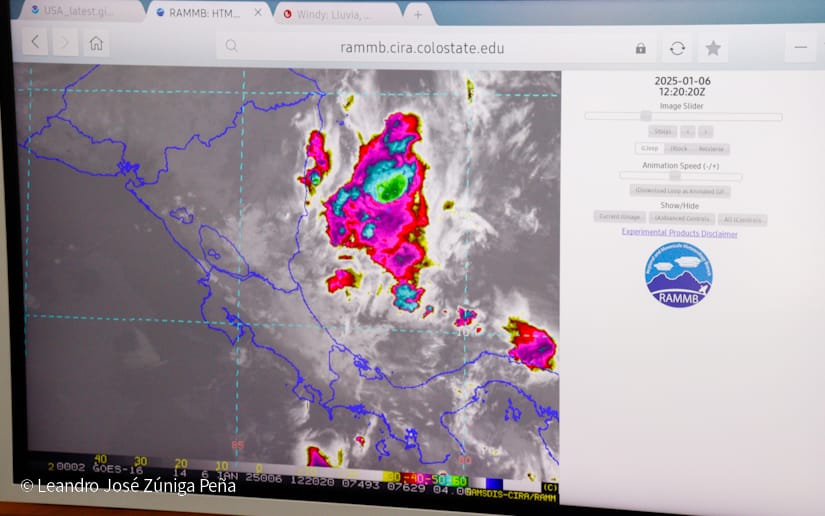Stop the animation with the Stop button
825x516 pixels.
coord(660,131)
